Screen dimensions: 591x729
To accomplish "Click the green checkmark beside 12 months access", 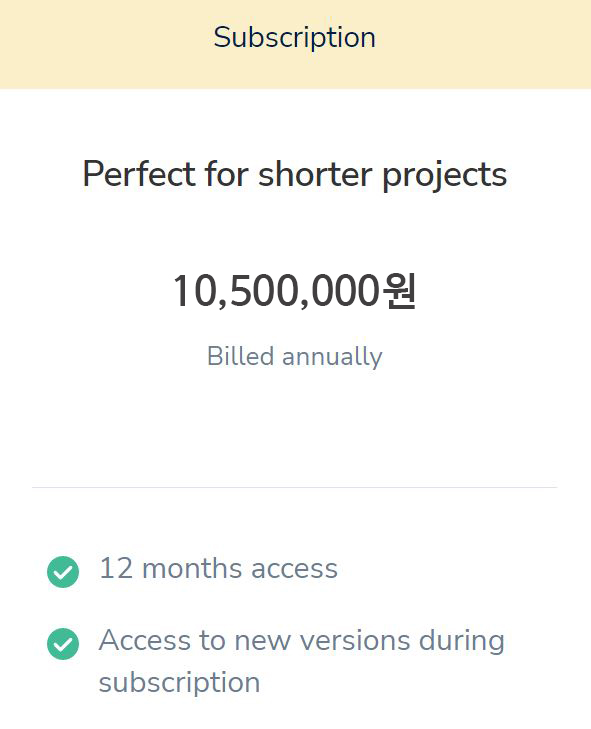I will pos(63,571).
